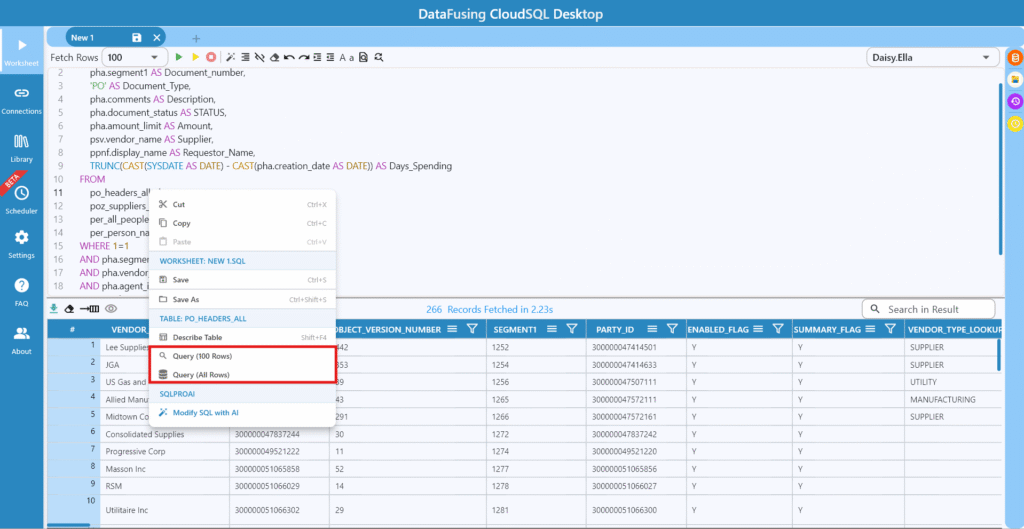Viewport: 1024px width, 529px height.
Task: Click the magic wand AI toolbar icon
Action: [x=231, y=57]
